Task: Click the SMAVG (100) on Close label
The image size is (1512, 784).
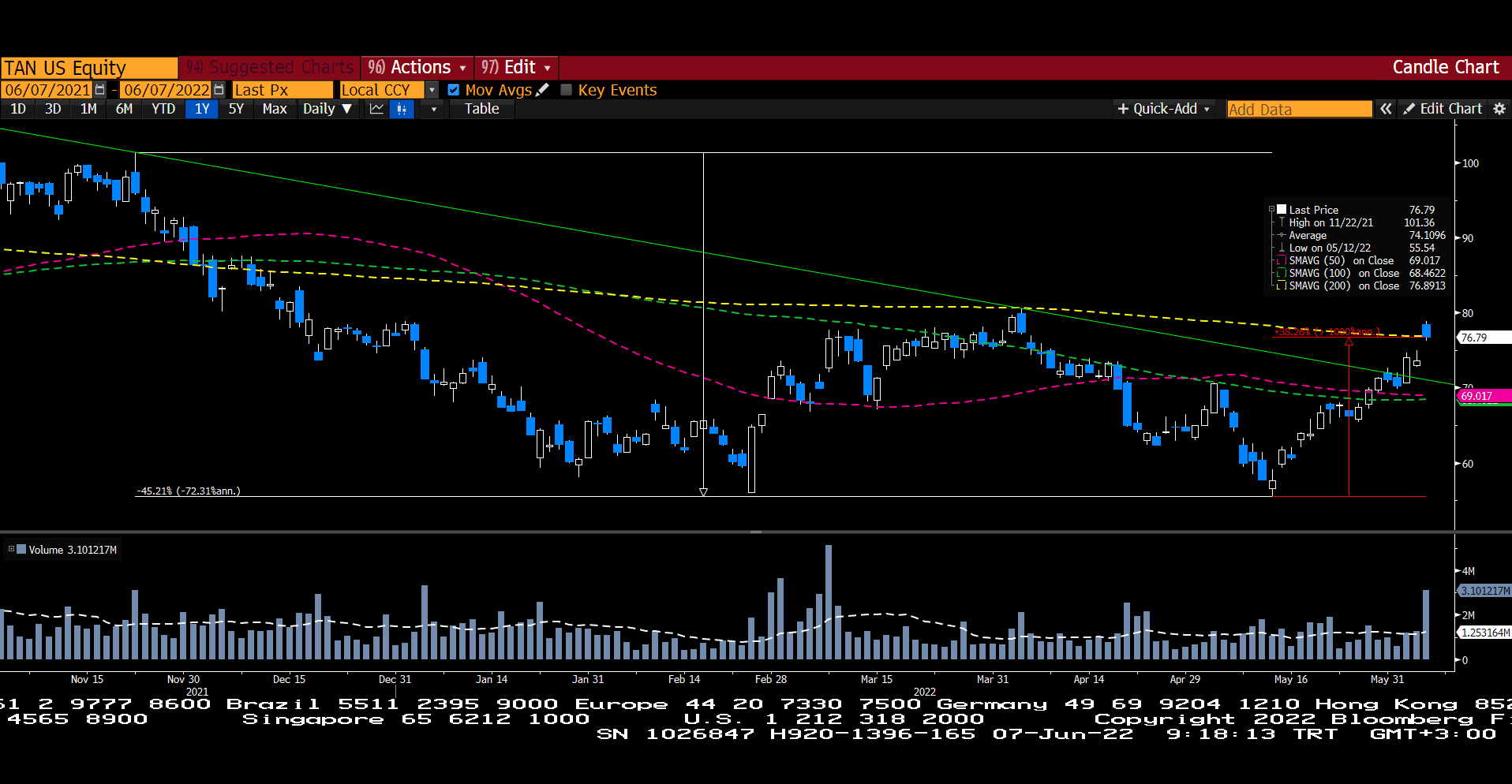Action: pyautogui.click(x=1344, y=273)
